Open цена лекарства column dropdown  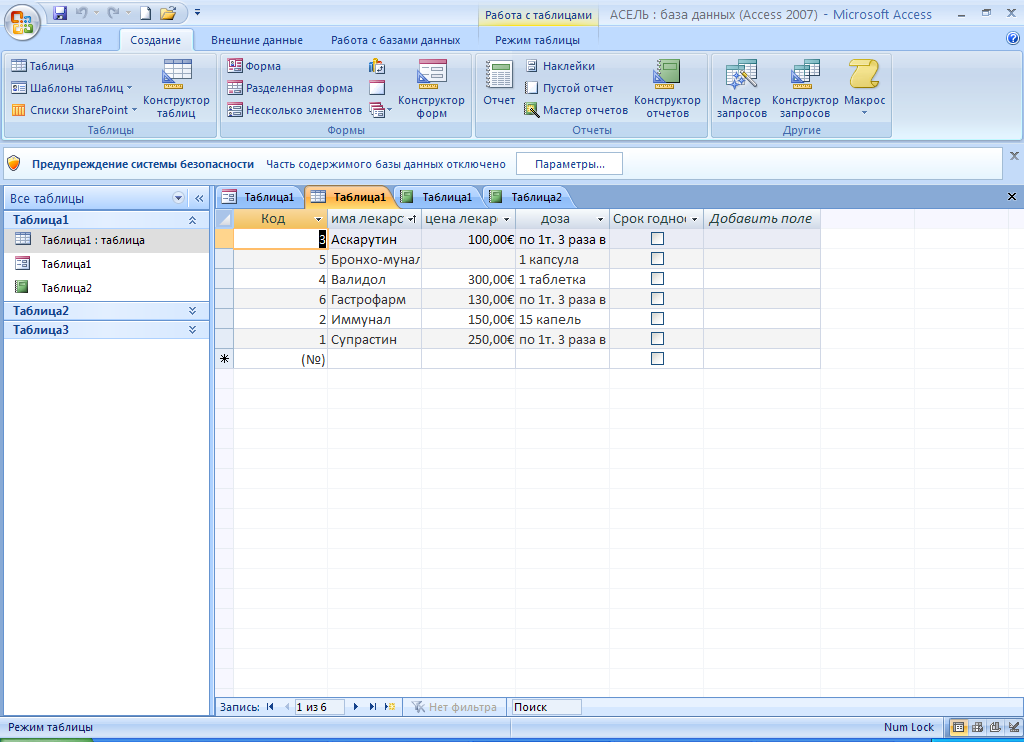(506, 219)
